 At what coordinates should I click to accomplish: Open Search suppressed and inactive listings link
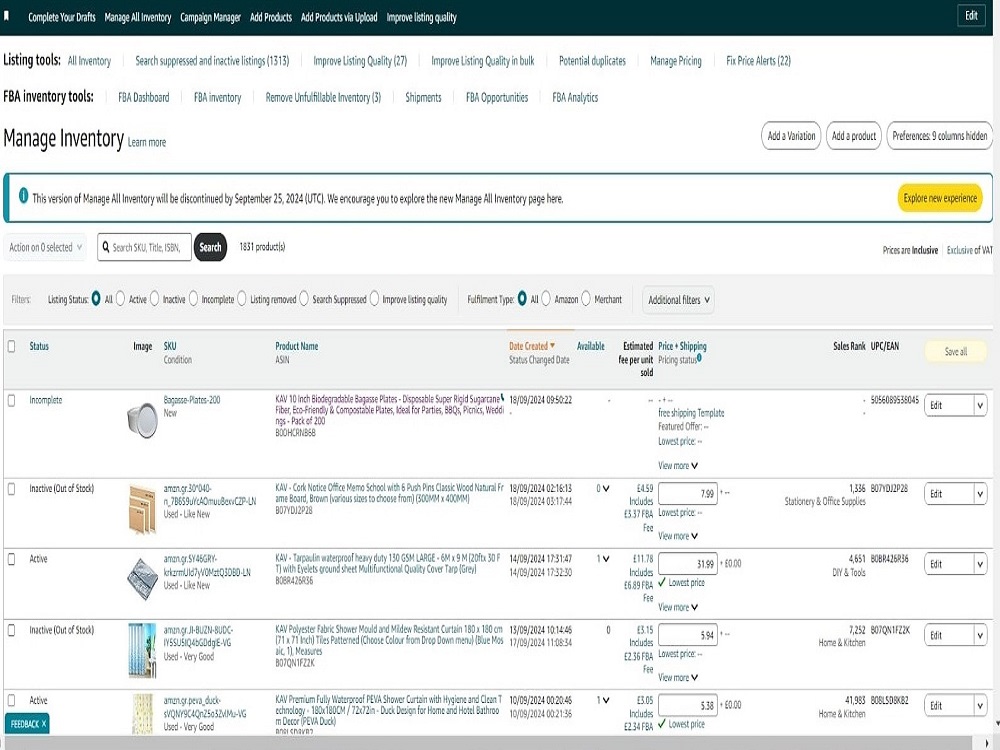pyautogui.click(x=212, y=61)
